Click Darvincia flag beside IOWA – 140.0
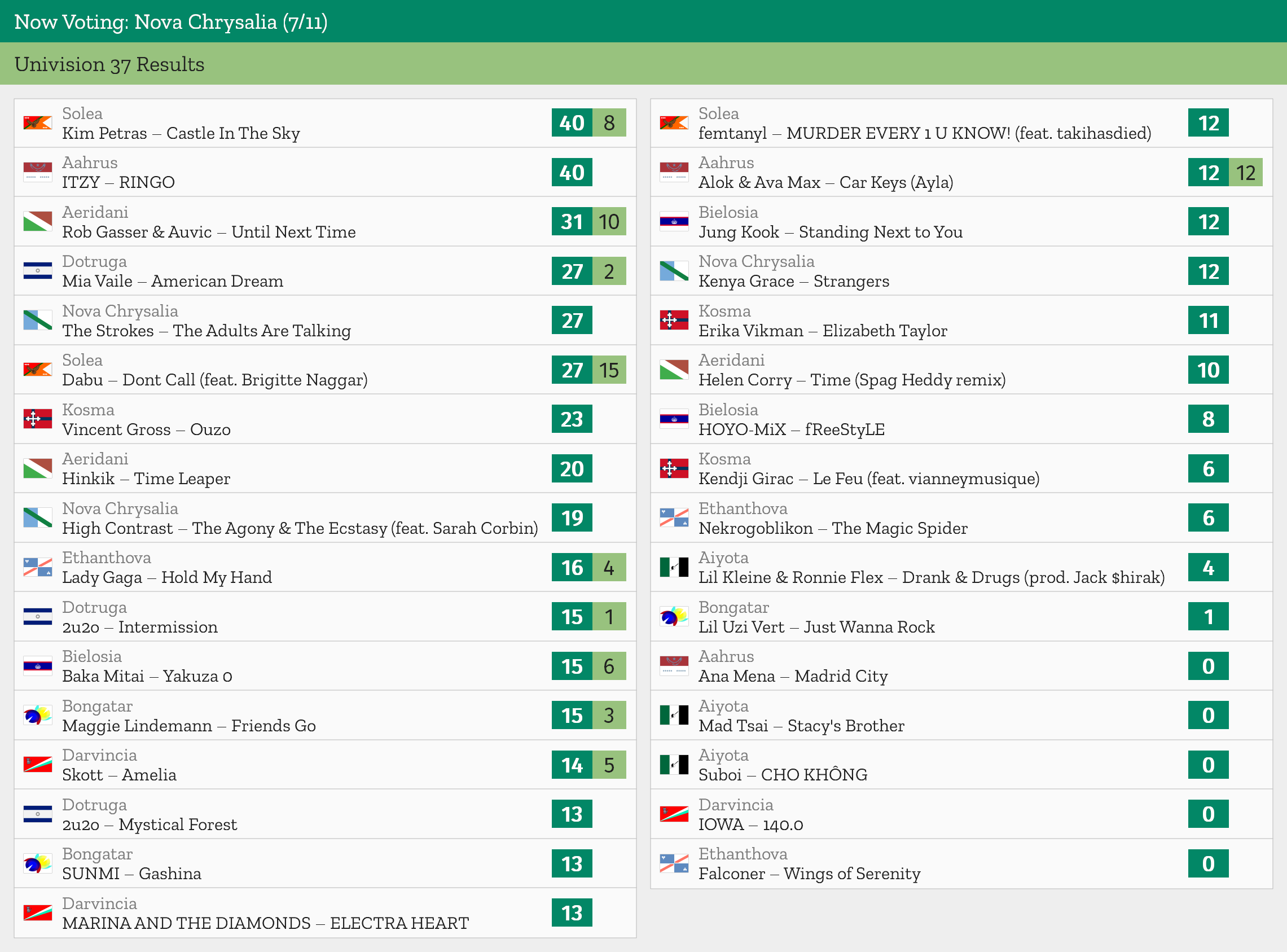 click(x=674, y=814)
